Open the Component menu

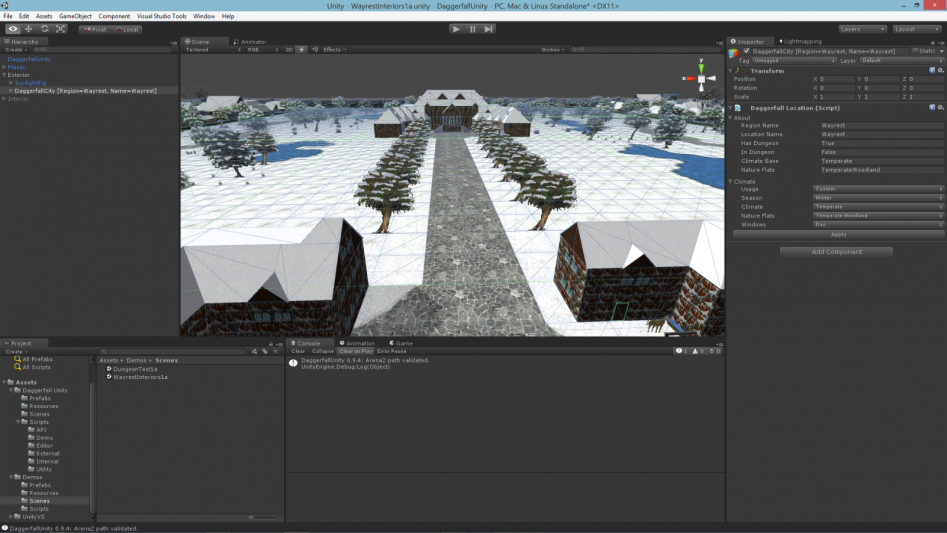click(114, 16)
